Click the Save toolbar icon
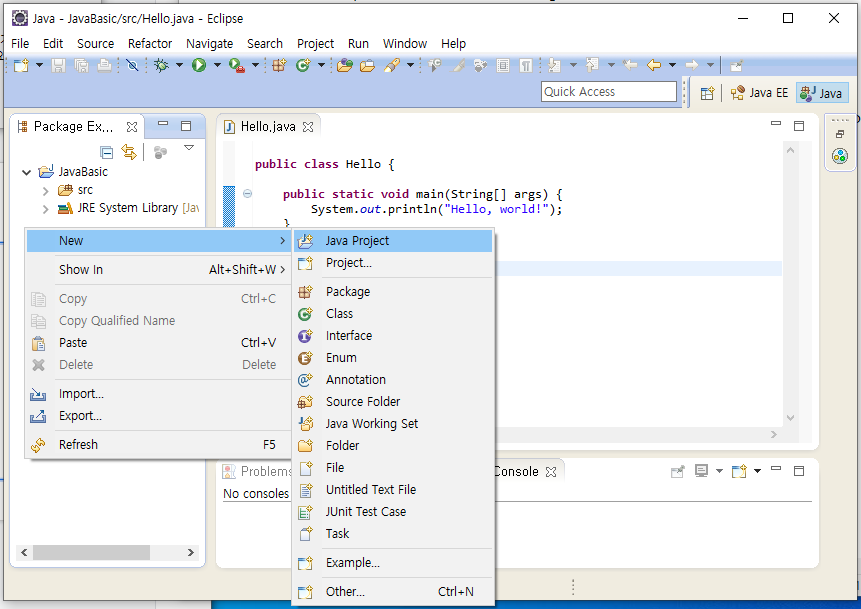This screenshot has width=861, height=609. [58, 65]
